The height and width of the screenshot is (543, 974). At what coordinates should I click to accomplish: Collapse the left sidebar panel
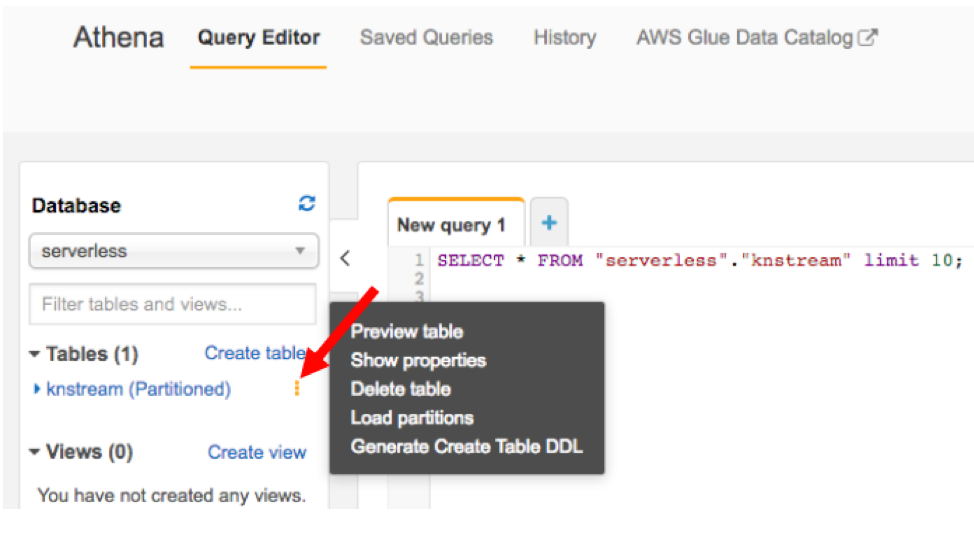point(344,258)
